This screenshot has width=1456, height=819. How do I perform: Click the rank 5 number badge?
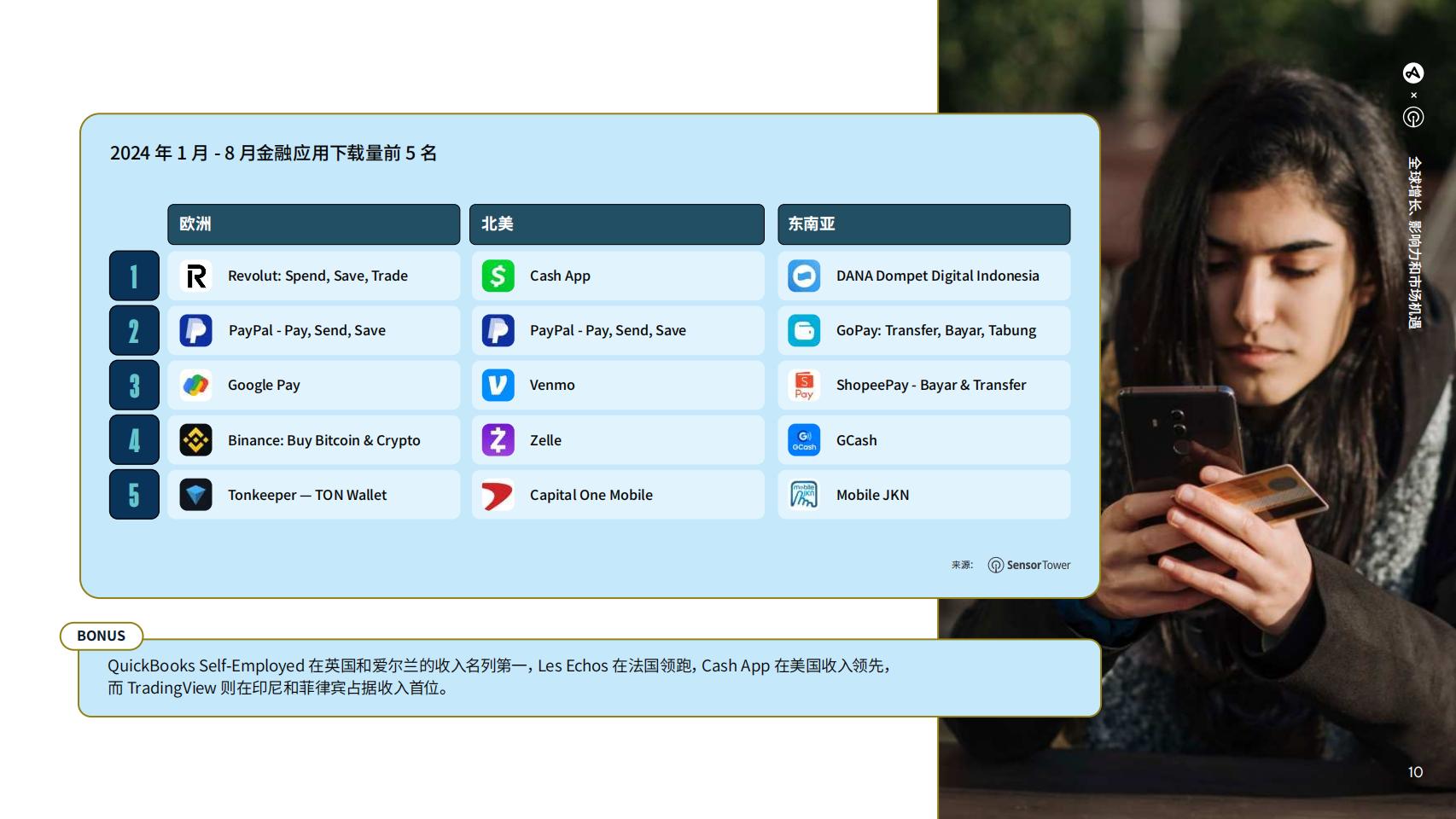coord(134,495)
